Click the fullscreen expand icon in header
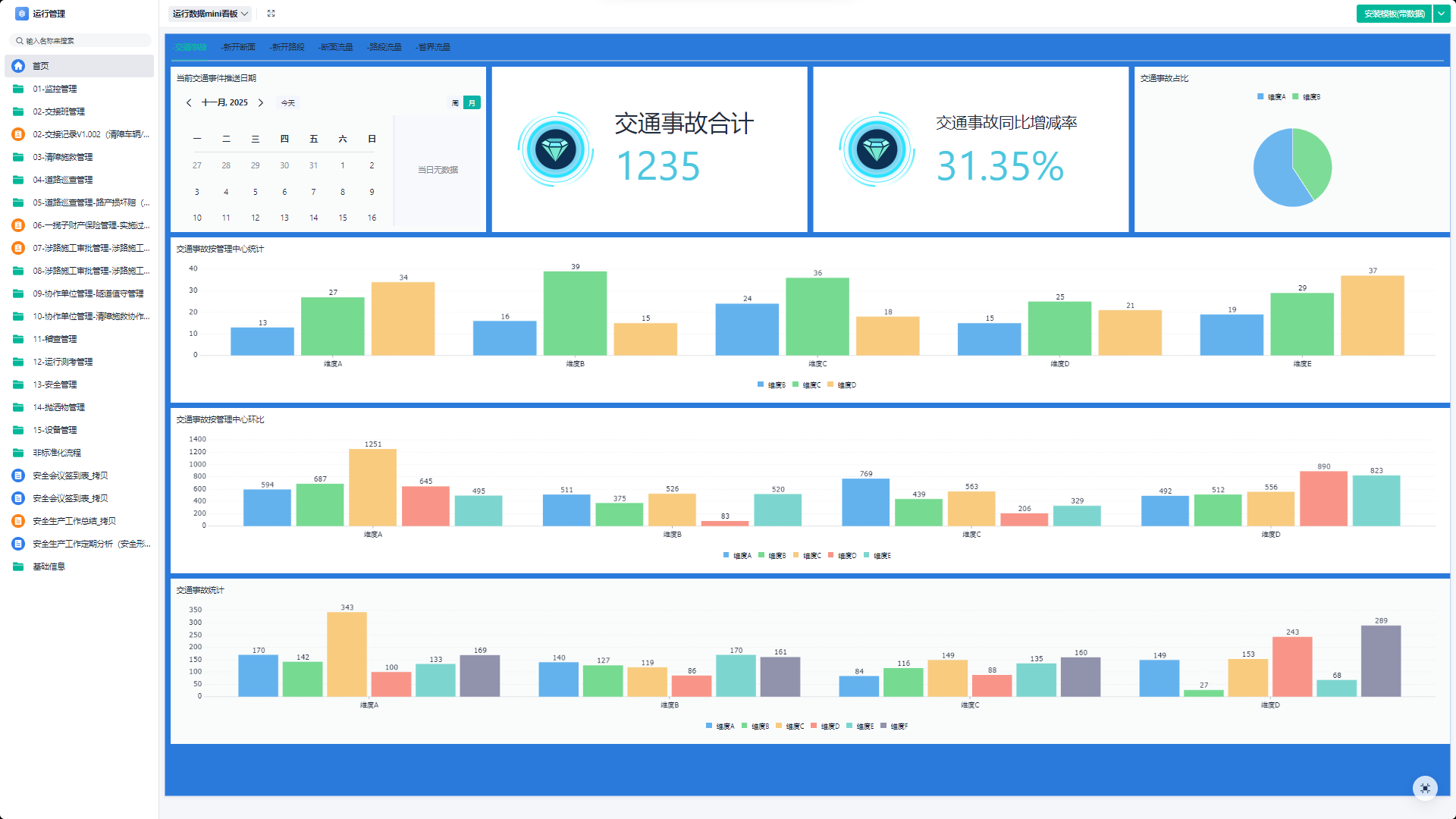 (271, 14)
